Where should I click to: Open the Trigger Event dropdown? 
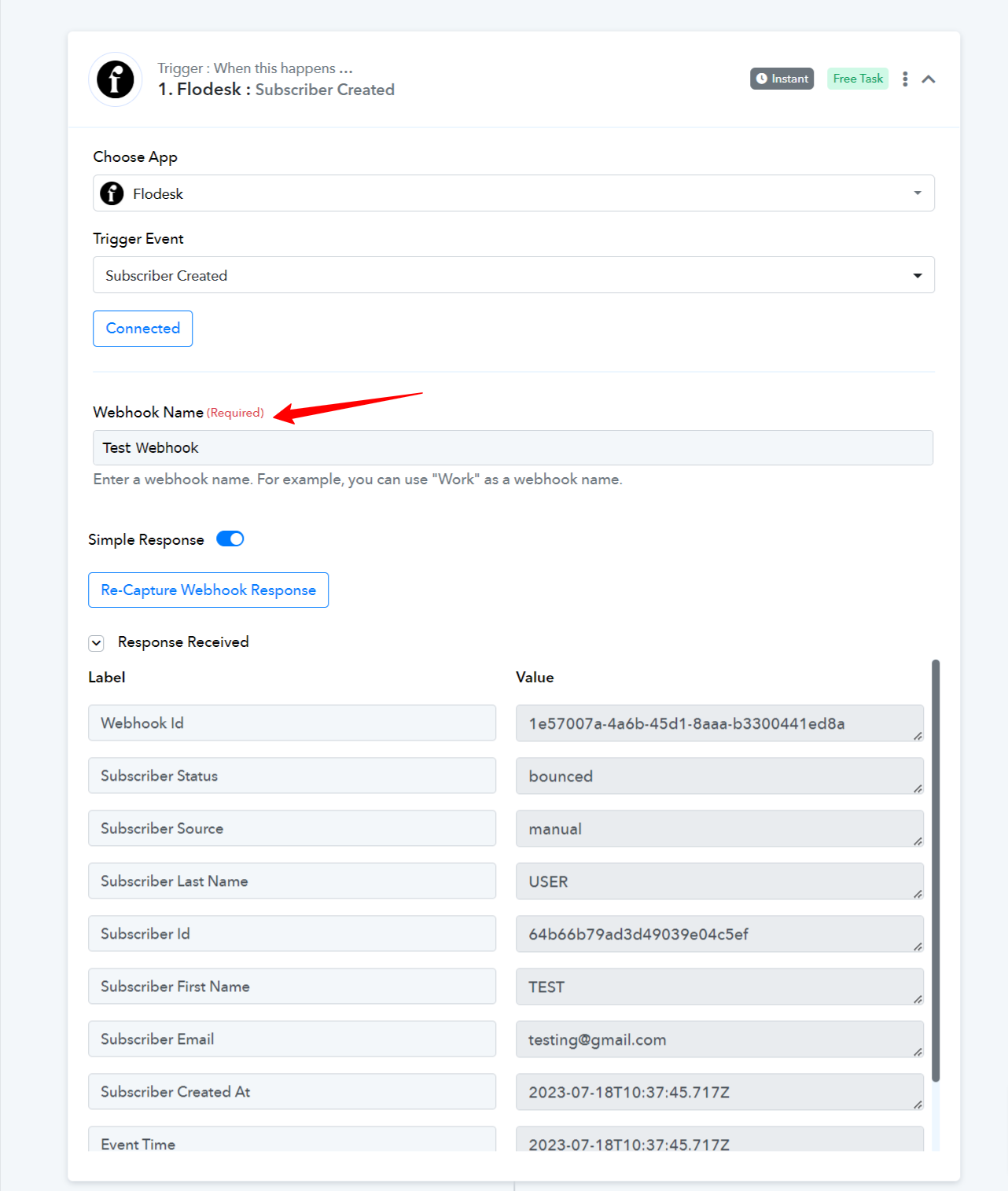(513, 275)
